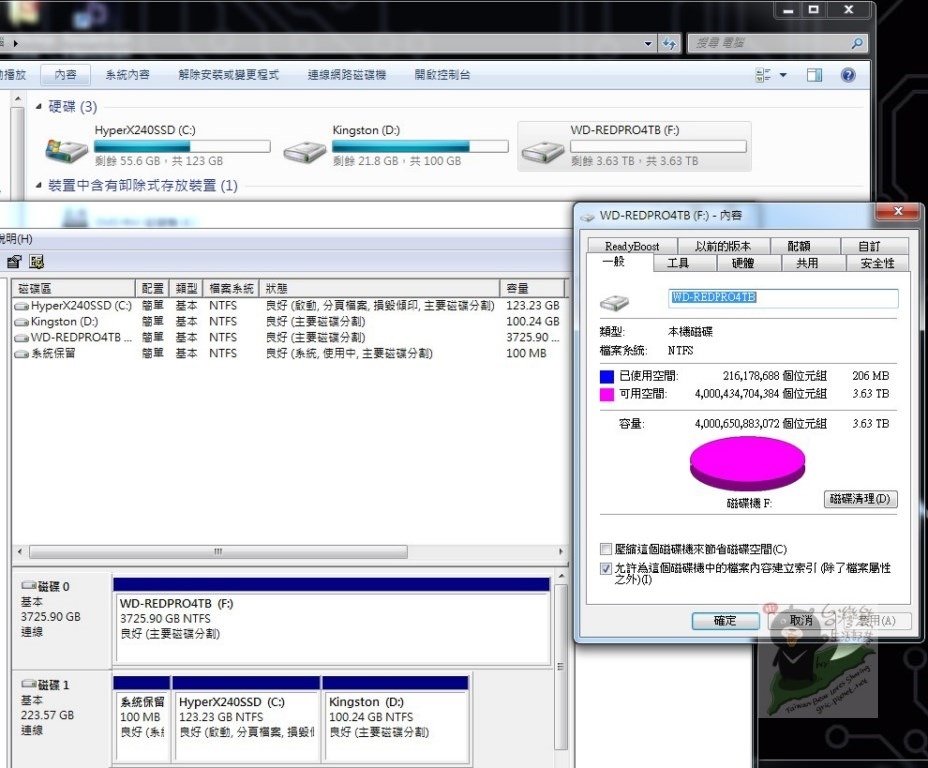The height and width of the screenshot is (768, 928).
Task: Click the Explorer search box
Action: (778, 43)
